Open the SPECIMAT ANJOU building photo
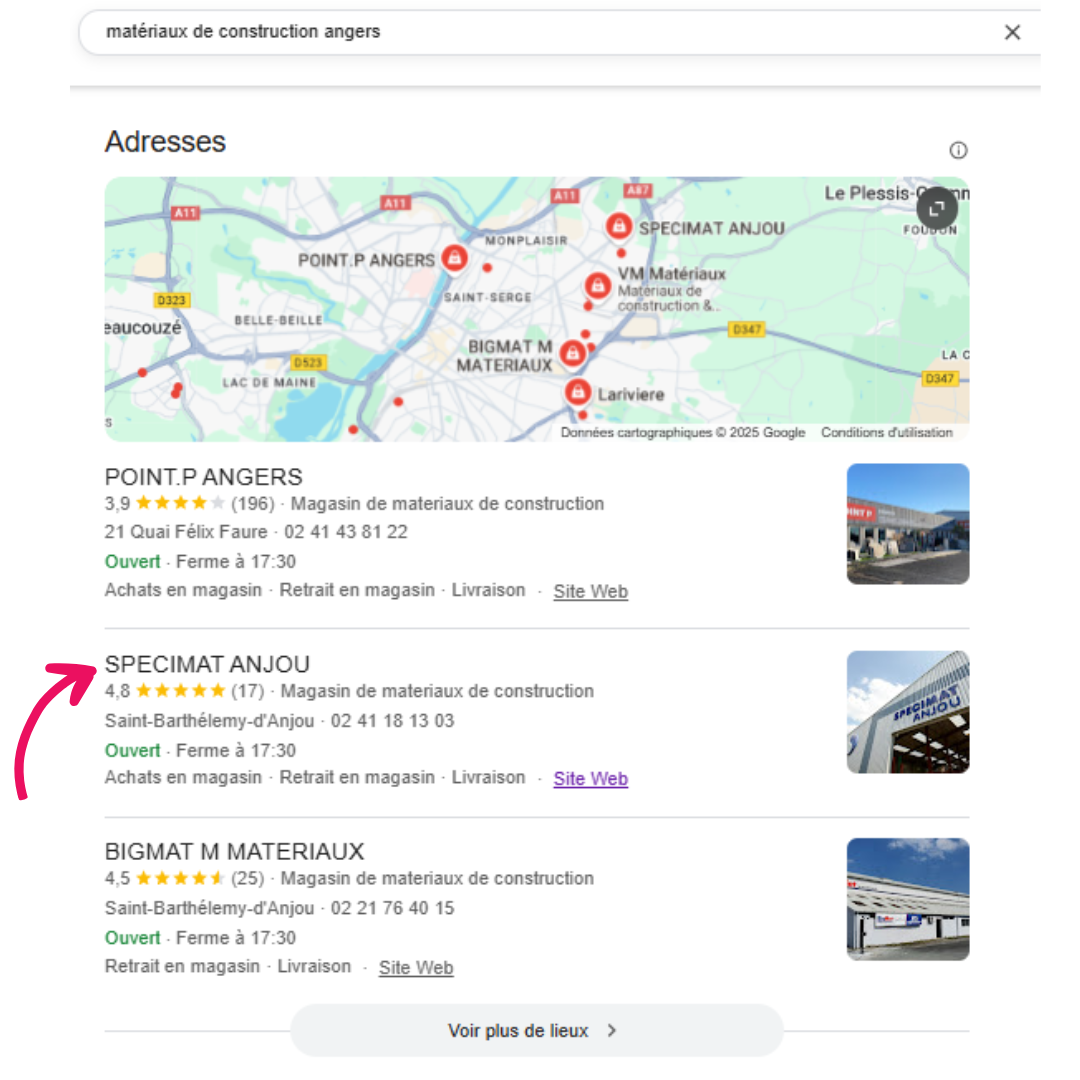Image resolution: width=1080 pixels, height=1080 pixels. click(x=908, y=712)
